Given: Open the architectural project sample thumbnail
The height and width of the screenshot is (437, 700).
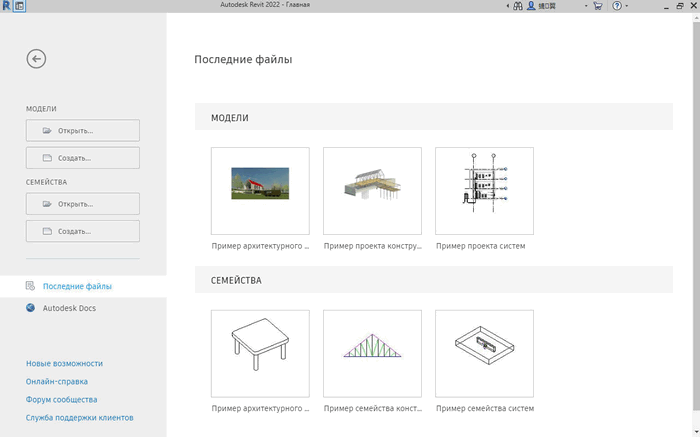Looking at the screenshot, I should [x=260, y=190].
